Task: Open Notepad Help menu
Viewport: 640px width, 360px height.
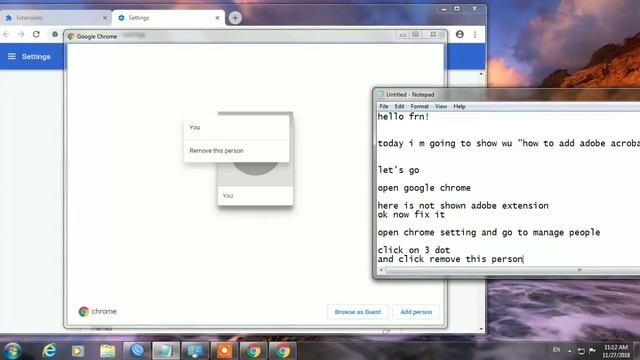Action: pos(459,107)
